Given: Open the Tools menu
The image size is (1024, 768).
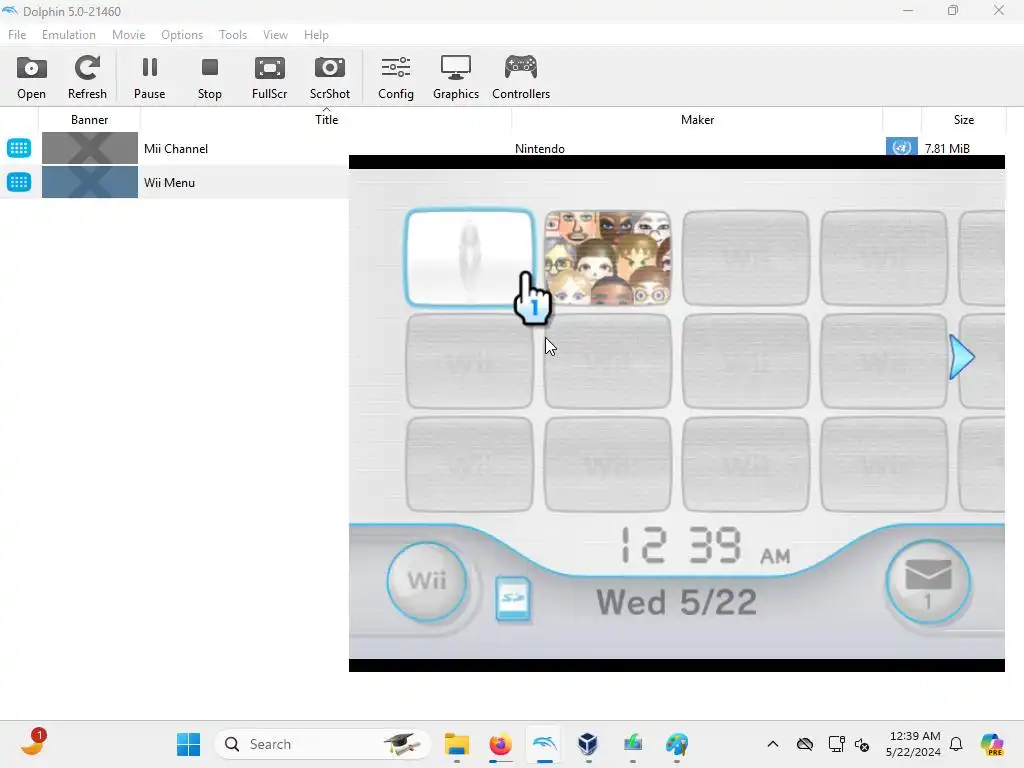Looking at the screenshot, I should tap(233, 35).
